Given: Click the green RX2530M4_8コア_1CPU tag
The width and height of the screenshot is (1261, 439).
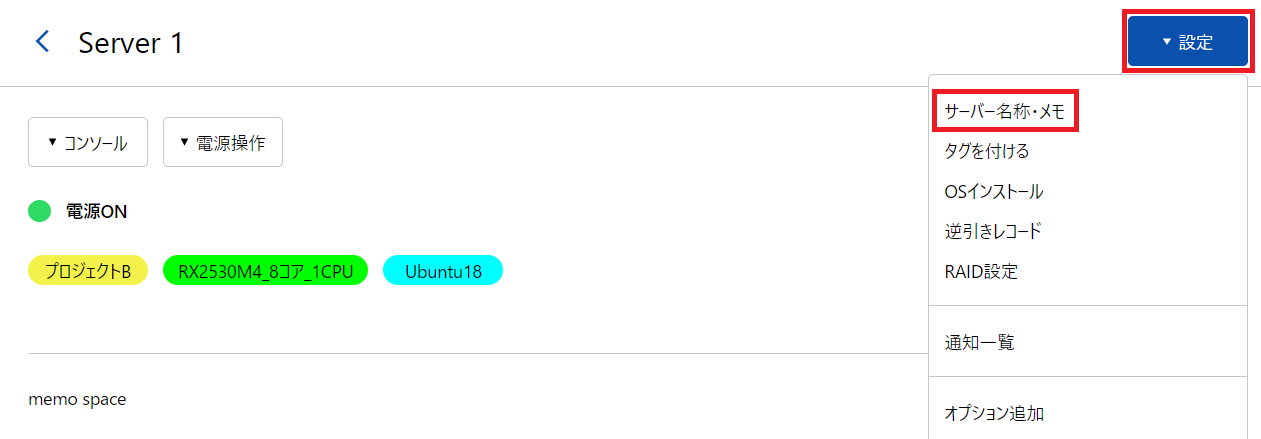Looking at the screenshot, I should 265,271.
